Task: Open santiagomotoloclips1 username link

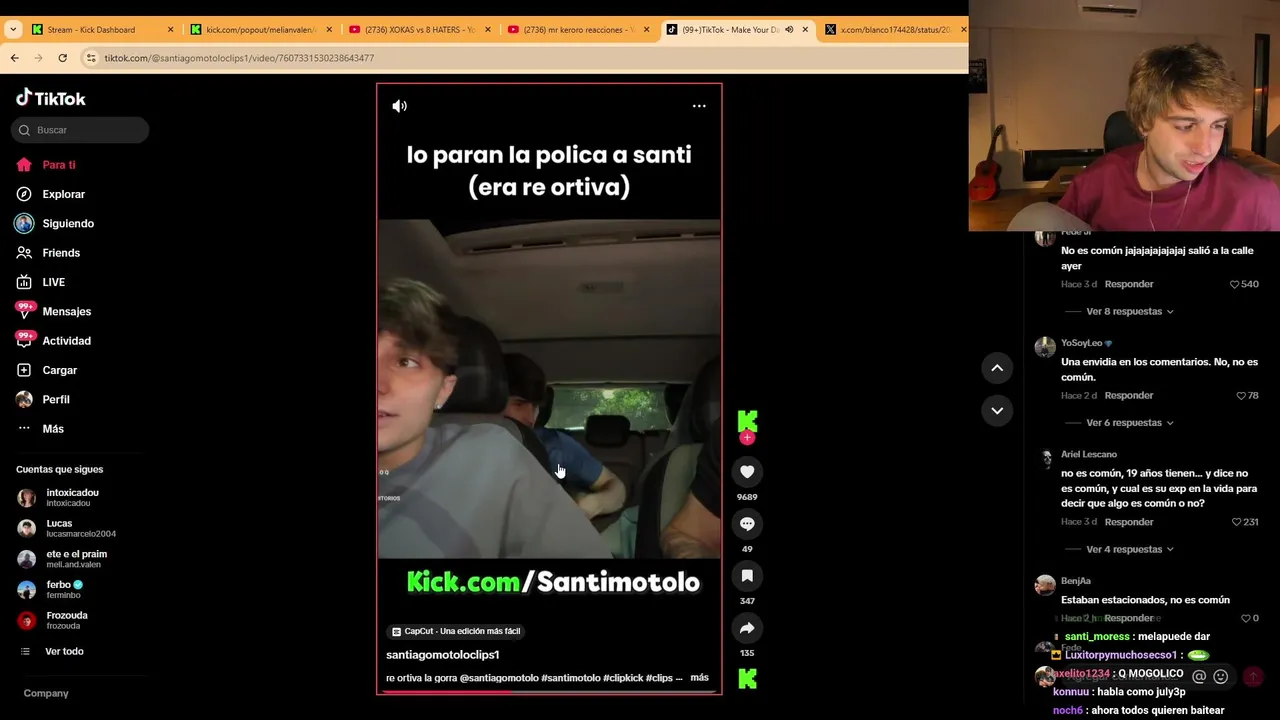Action: (442, 655)
